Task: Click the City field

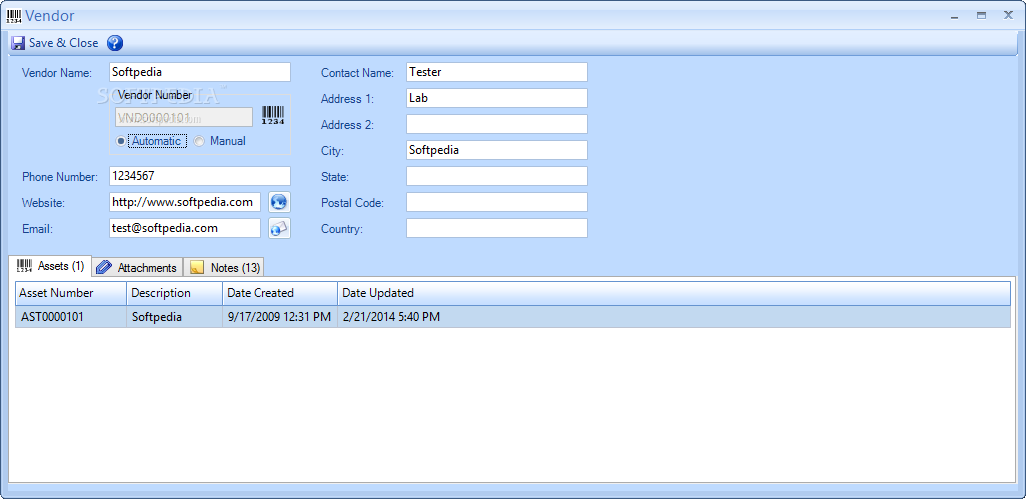Action: click(x=497, y=150)
